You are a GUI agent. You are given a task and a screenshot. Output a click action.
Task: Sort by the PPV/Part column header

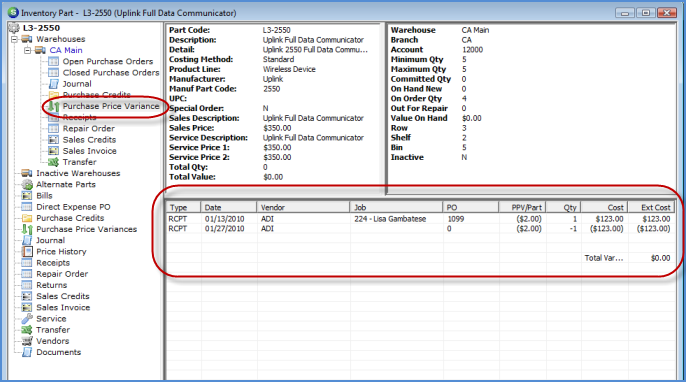coord(522,207)
